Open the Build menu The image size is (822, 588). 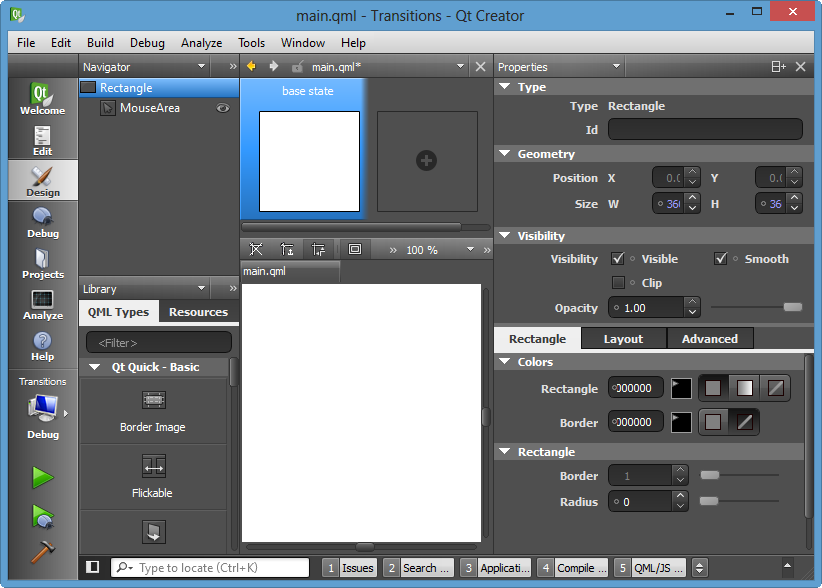(x=100, y=43)
